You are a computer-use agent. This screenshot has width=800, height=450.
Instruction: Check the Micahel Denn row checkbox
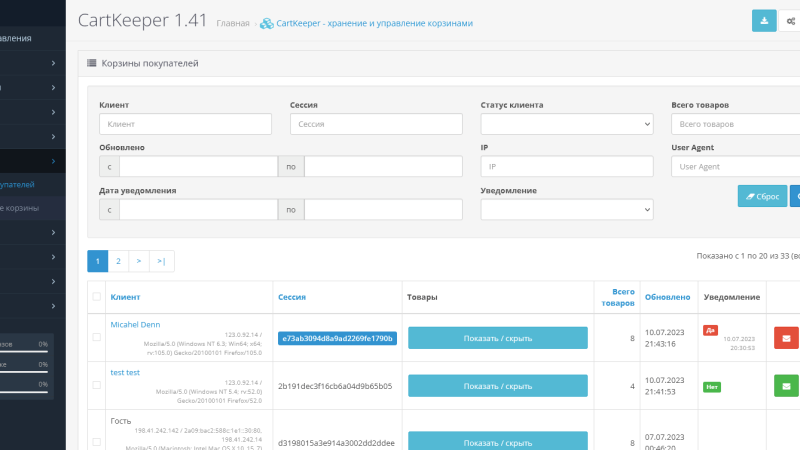click(96, 337)
